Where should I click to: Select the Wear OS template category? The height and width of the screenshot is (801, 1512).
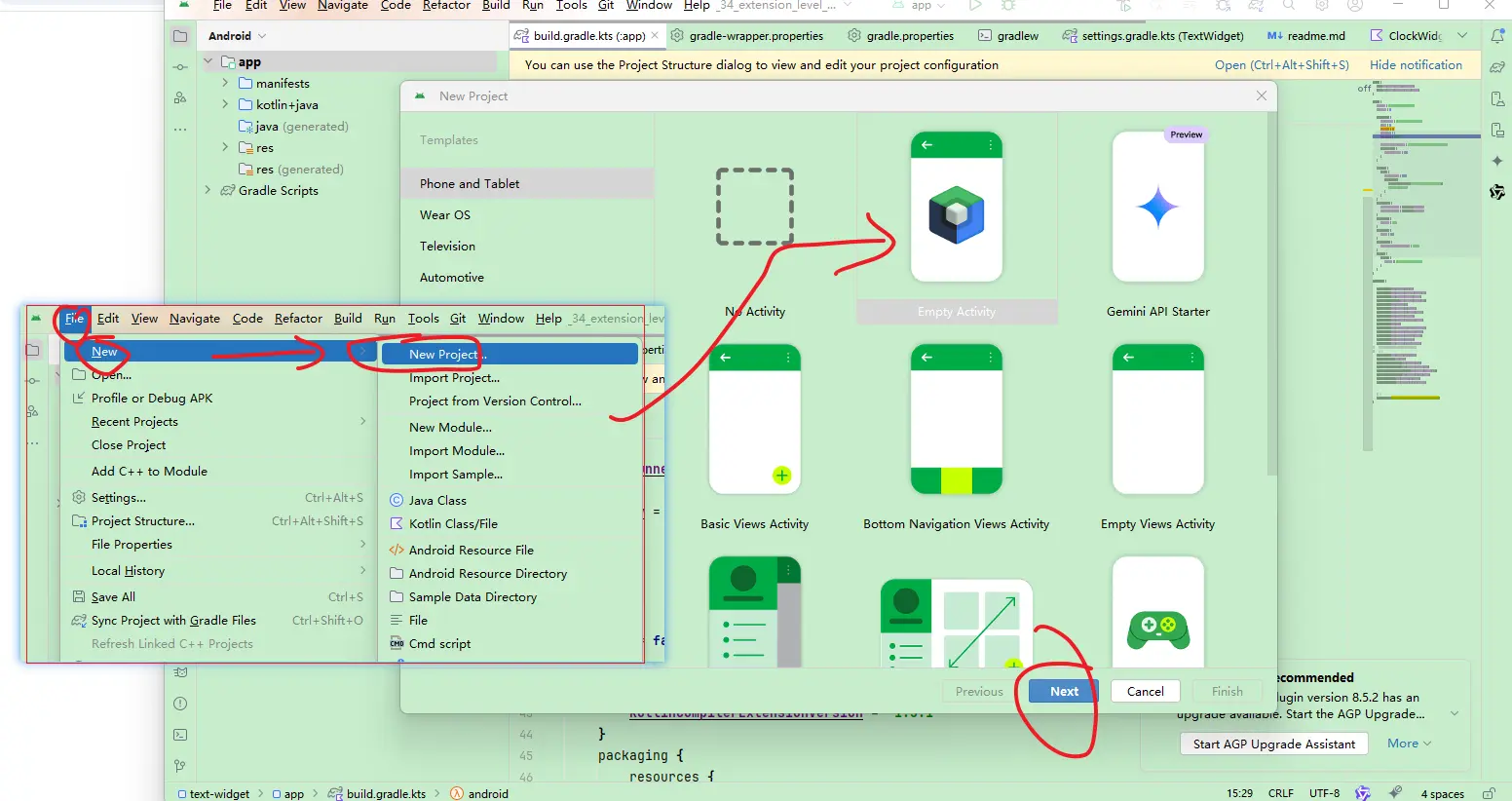click(x=445, y=215)
